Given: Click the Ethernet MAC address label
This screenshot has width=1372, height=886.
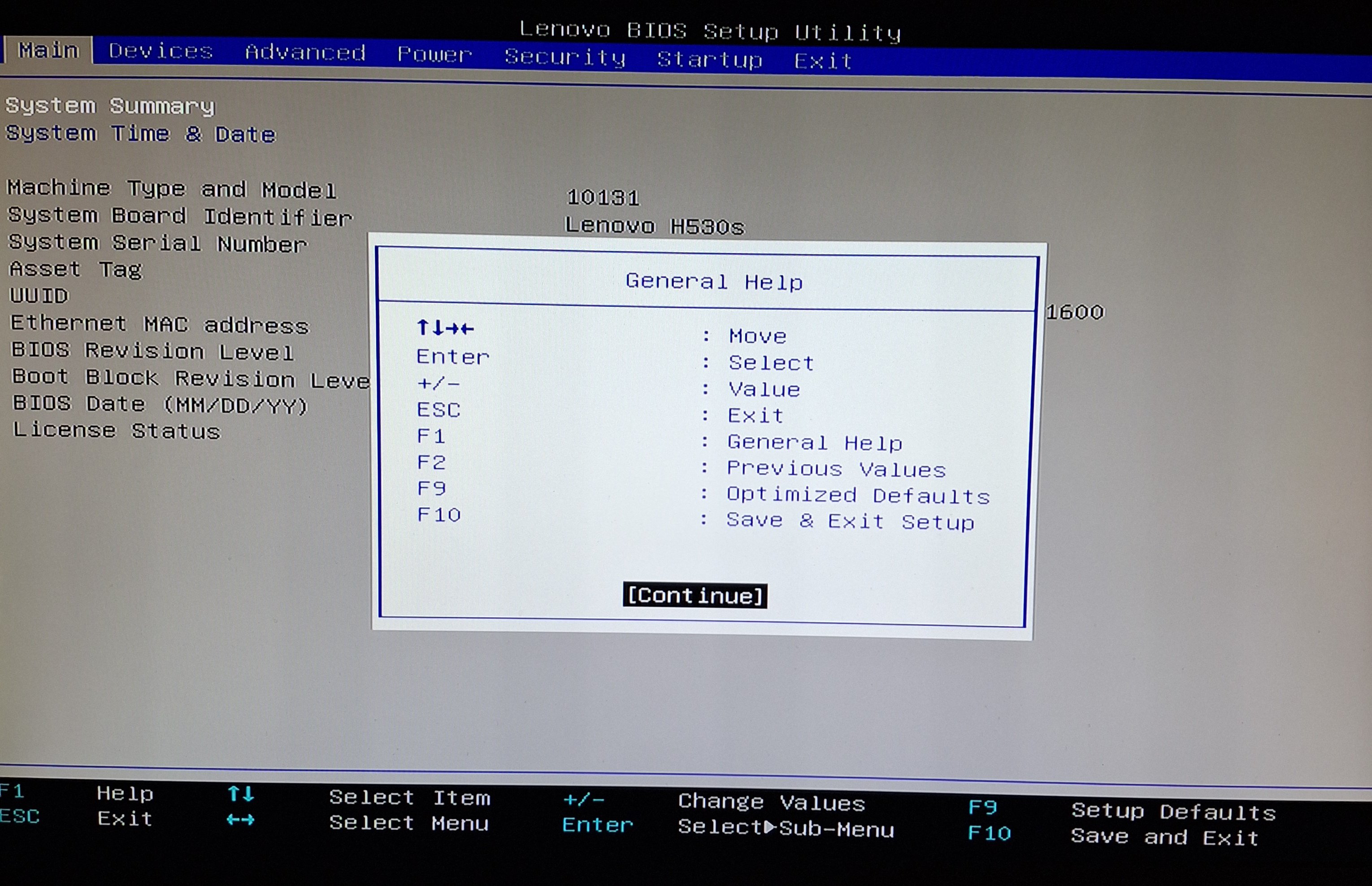Looking at the screenshot, I should point(160,324).
